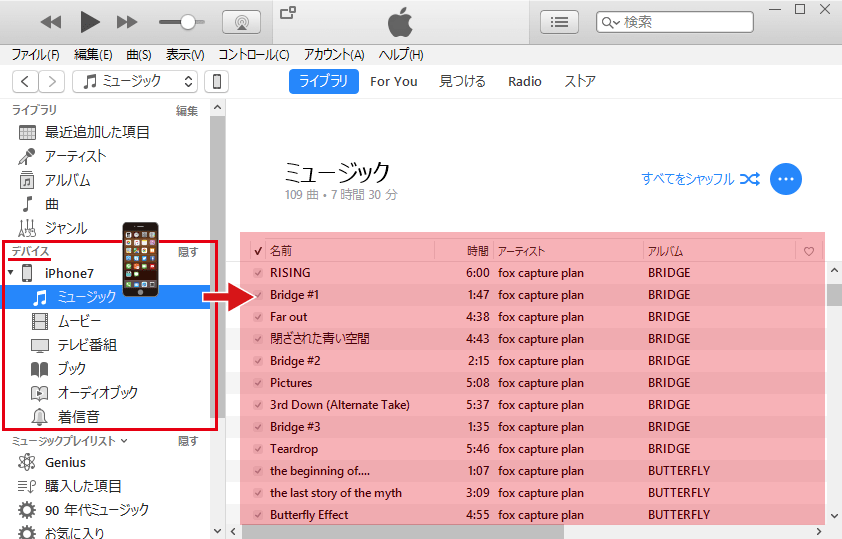This screenshot has height=539, width=842.
Task: Open the Up Next list button
Action: 559,22
